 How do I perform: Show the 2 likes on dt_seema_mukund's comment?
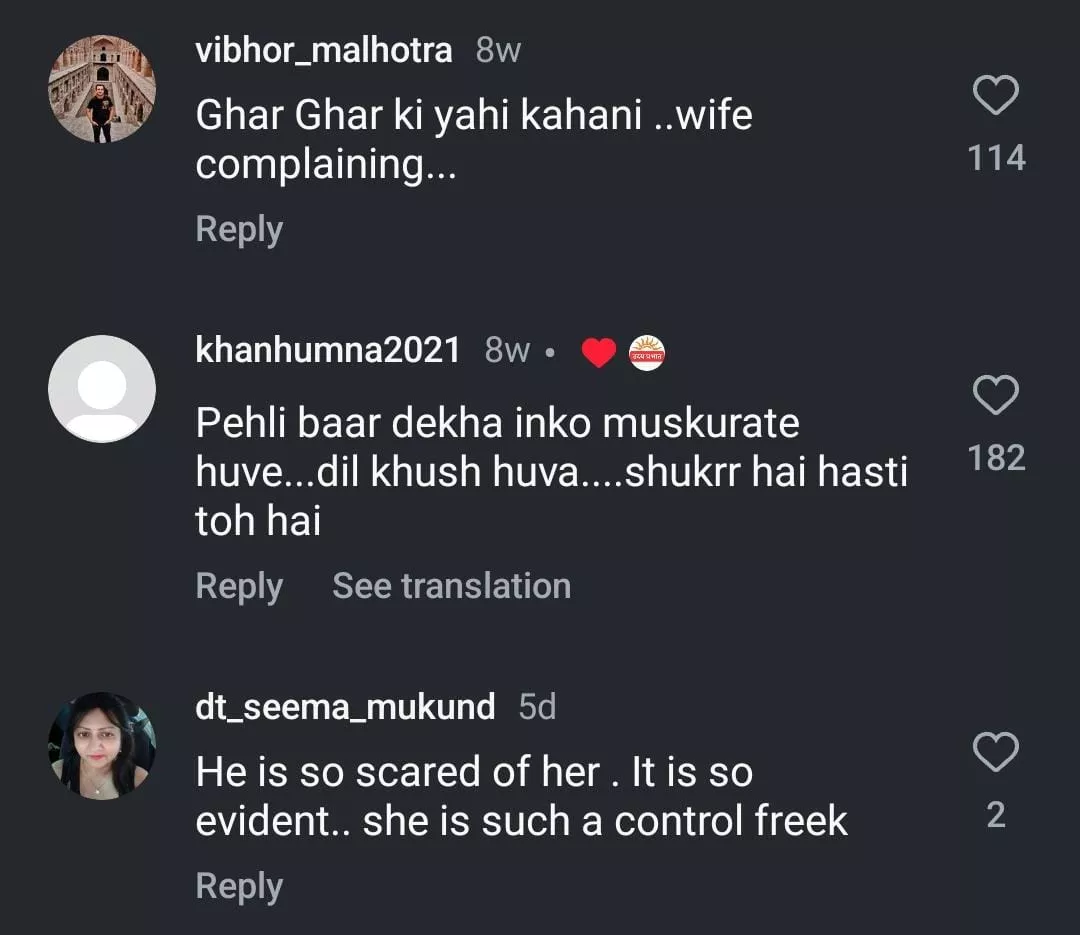tap(996, 815)
